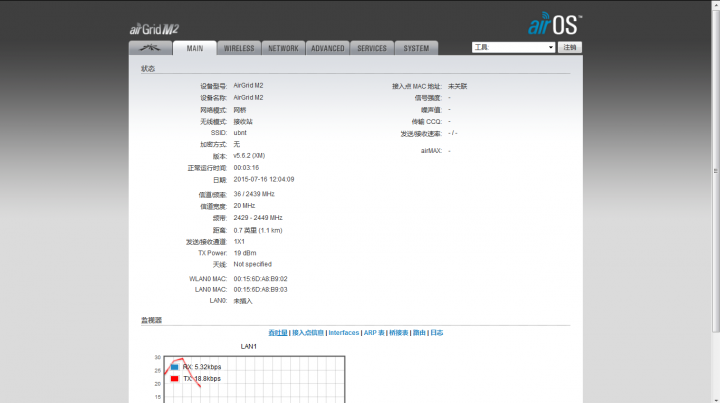The height and width of the screenshot is (403, 720).
Task: Select the SSID value ubnt
Action: click(240, 133)
